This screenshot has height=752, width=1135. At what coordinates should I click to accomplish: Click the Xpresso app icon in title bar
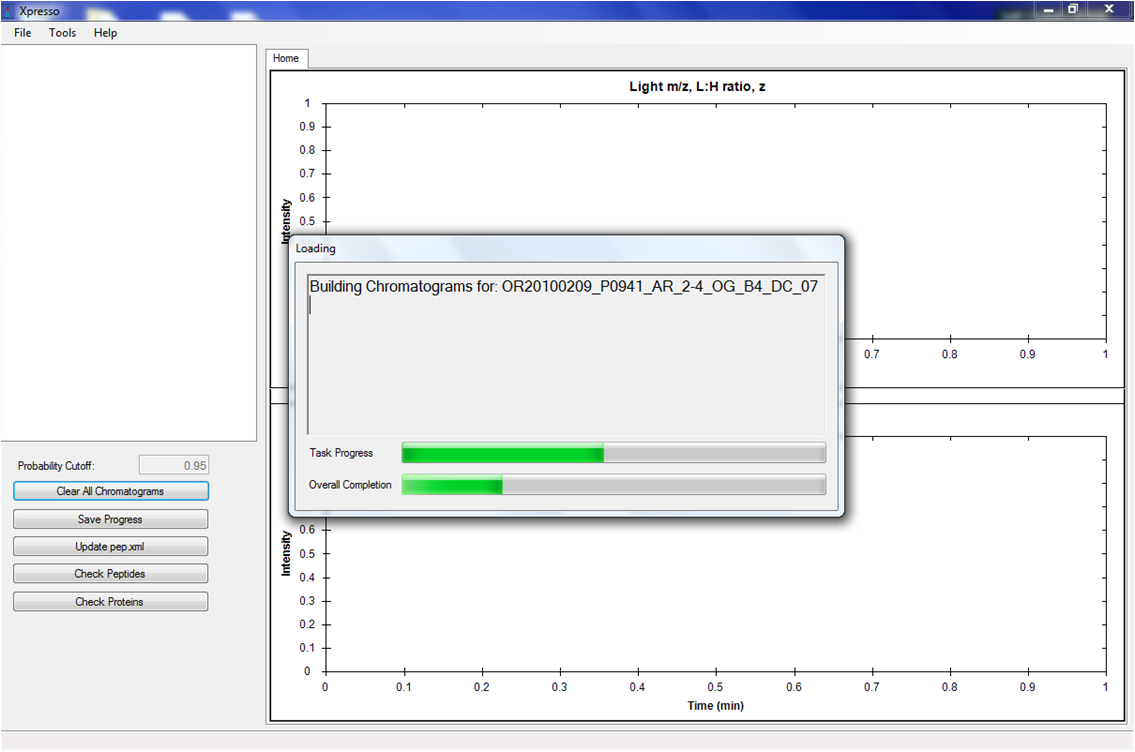pos(10,9)
